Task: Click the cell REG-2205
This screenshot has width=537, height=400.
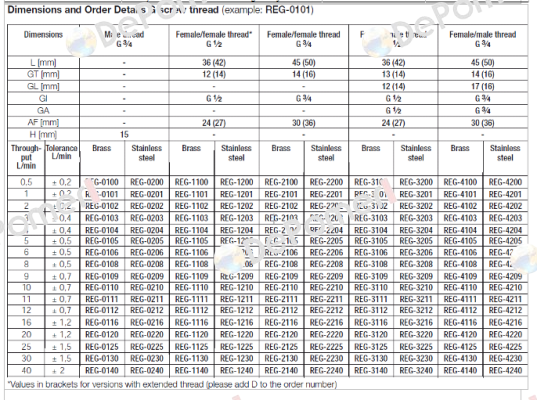Action: click(x=326, y=241)
